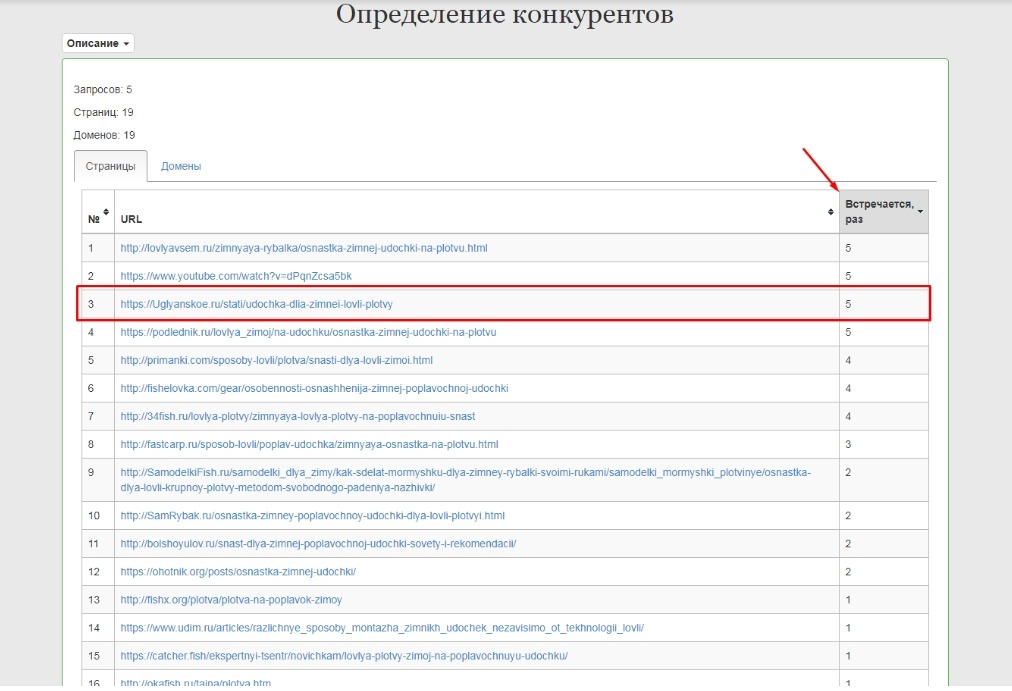This screenshot has height=691, width=1012.
Task: Open www.udim.ru articles link
Action: (382, 628)
